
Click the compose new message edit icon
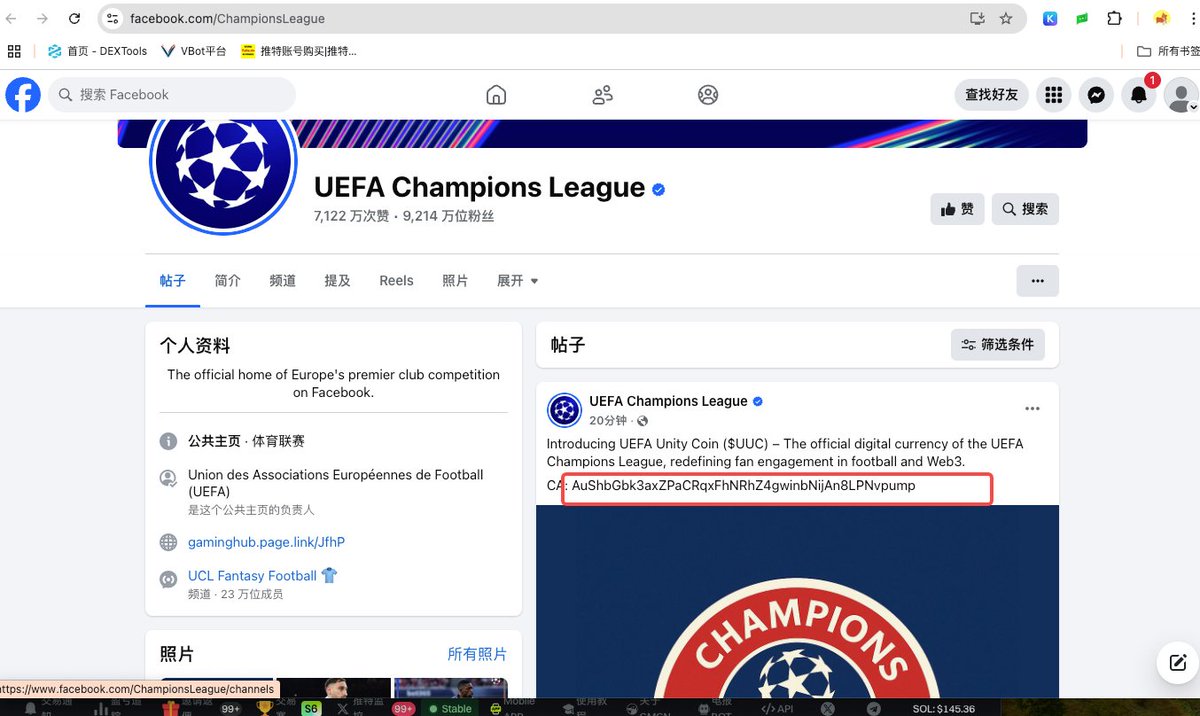(x=1178, y=663)
